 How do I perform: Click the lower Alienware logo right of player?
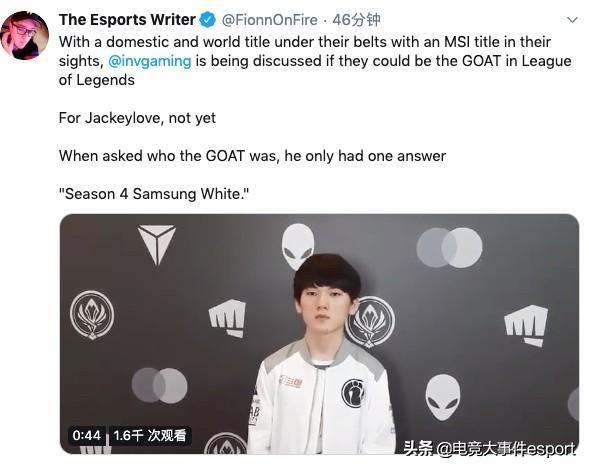click(443, 397)
